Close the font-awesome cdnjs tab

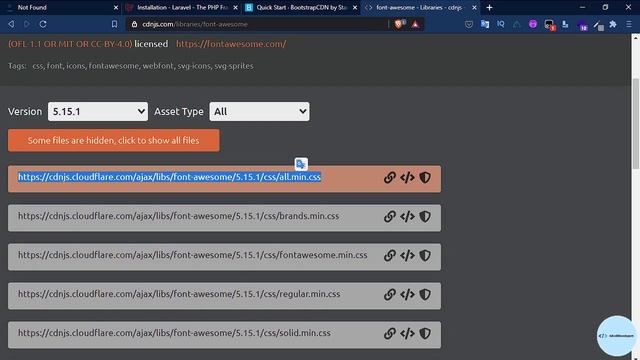(474, 7)
